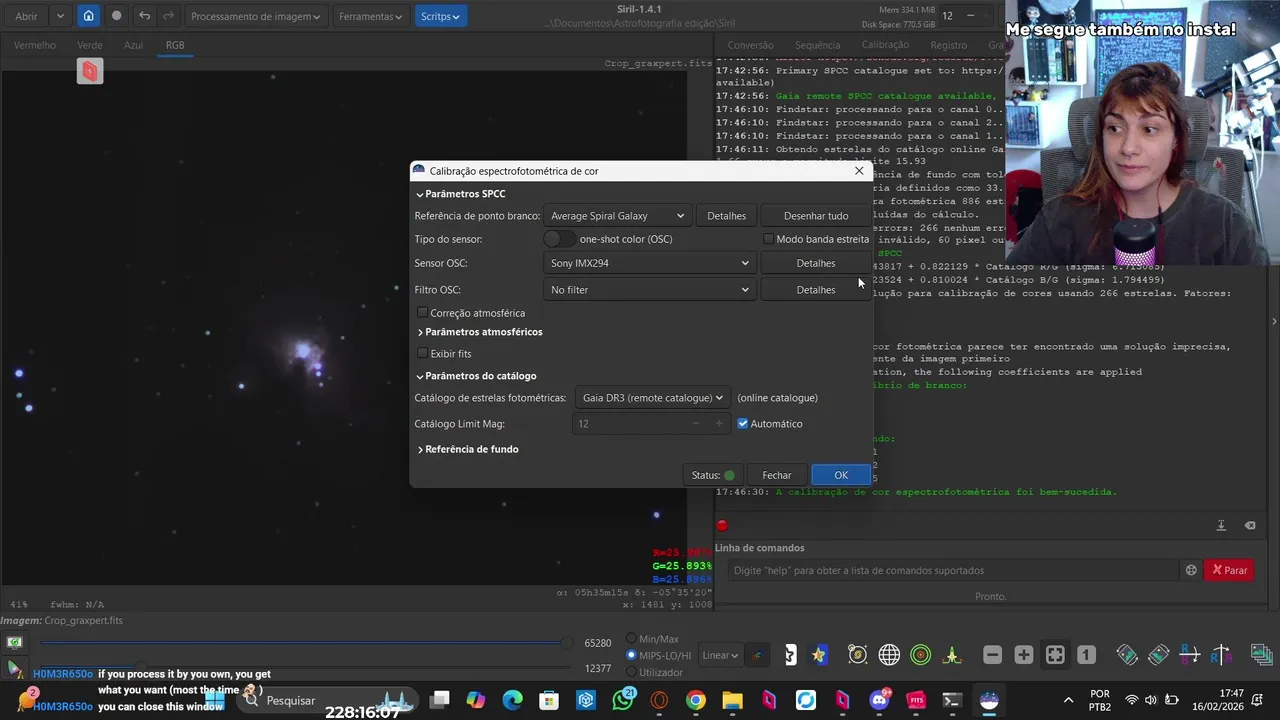The height and width of the screenshot is (720, 1280).
Task: Click in the command line input field
Action: click(x=952, y=570)
